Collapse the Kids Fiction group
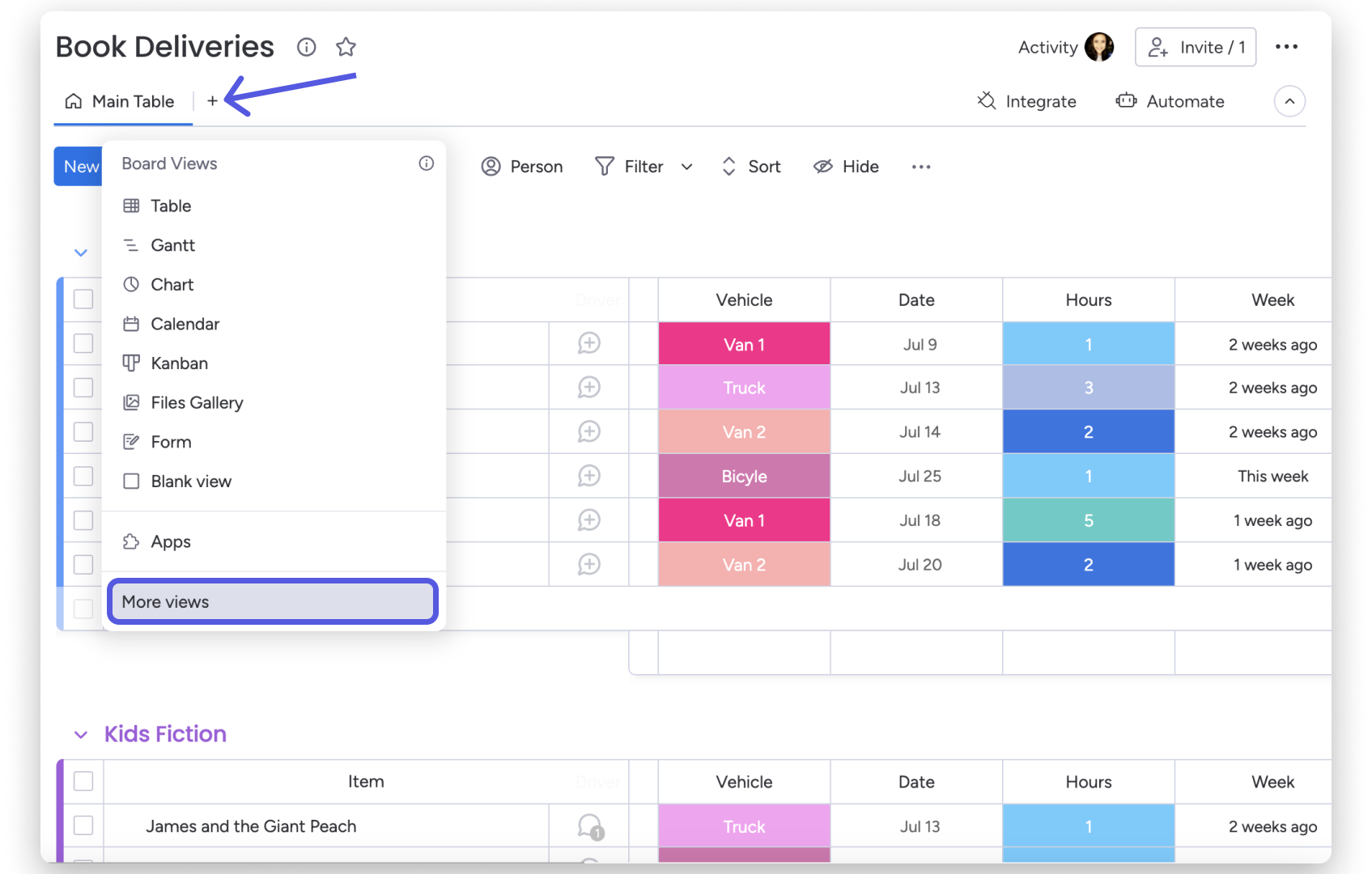1372x874 pixels. click(x=80, y=734)
